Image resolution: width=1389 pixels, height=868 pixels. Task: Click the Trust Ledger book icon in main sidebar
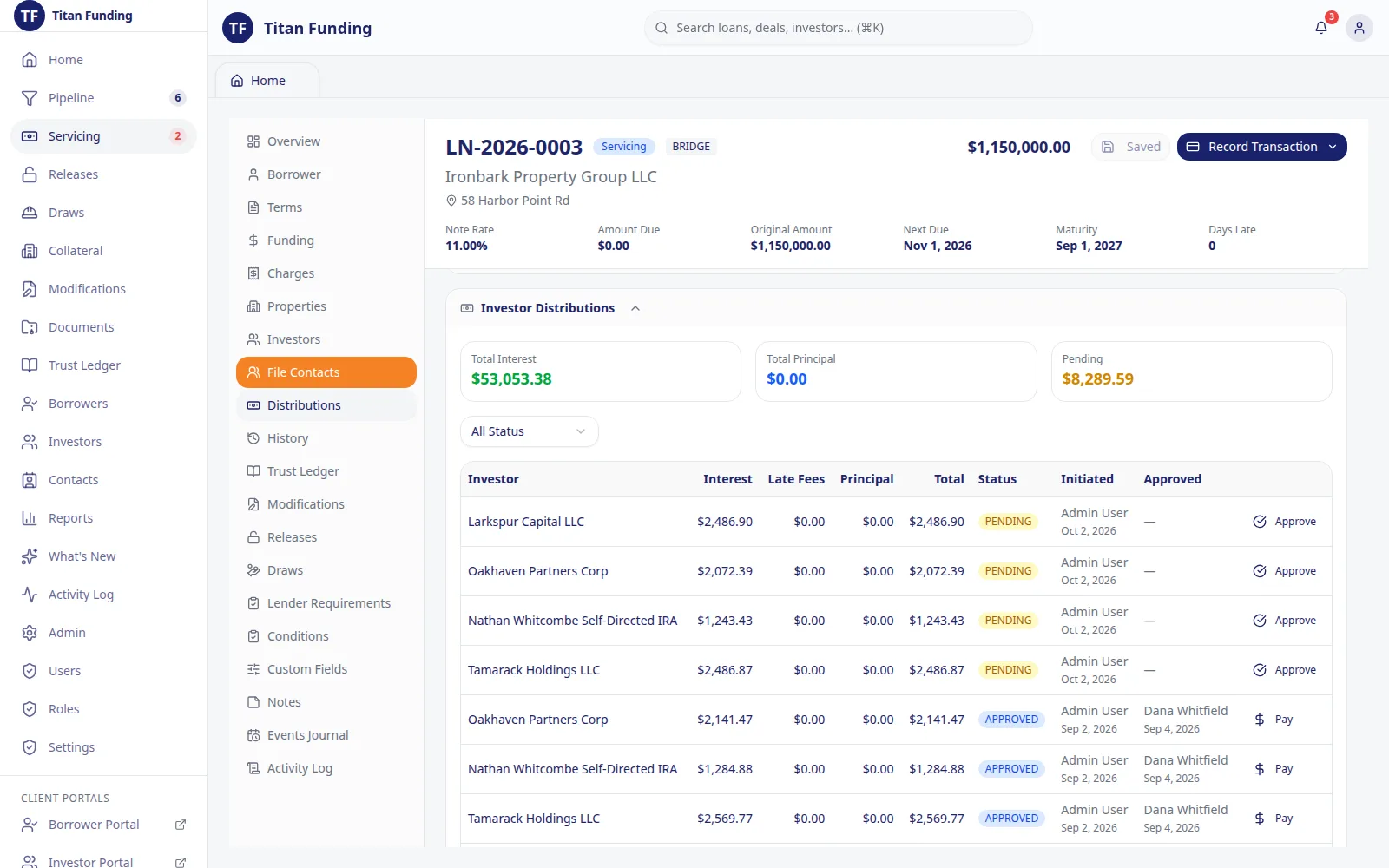[30, 365]
